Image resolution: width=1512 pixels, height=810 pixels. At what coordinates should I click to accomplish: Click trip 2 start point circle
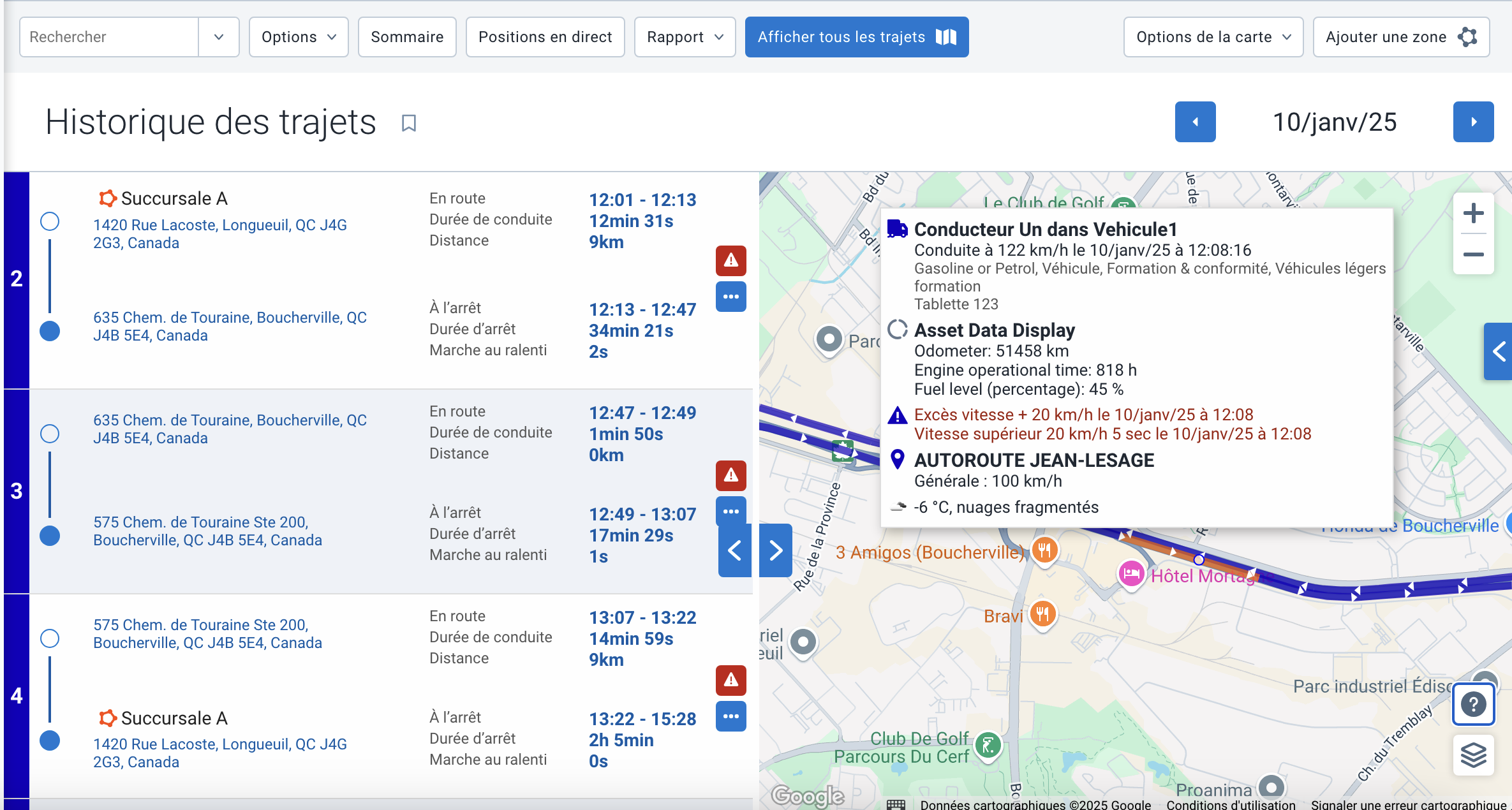click(50, 221)
